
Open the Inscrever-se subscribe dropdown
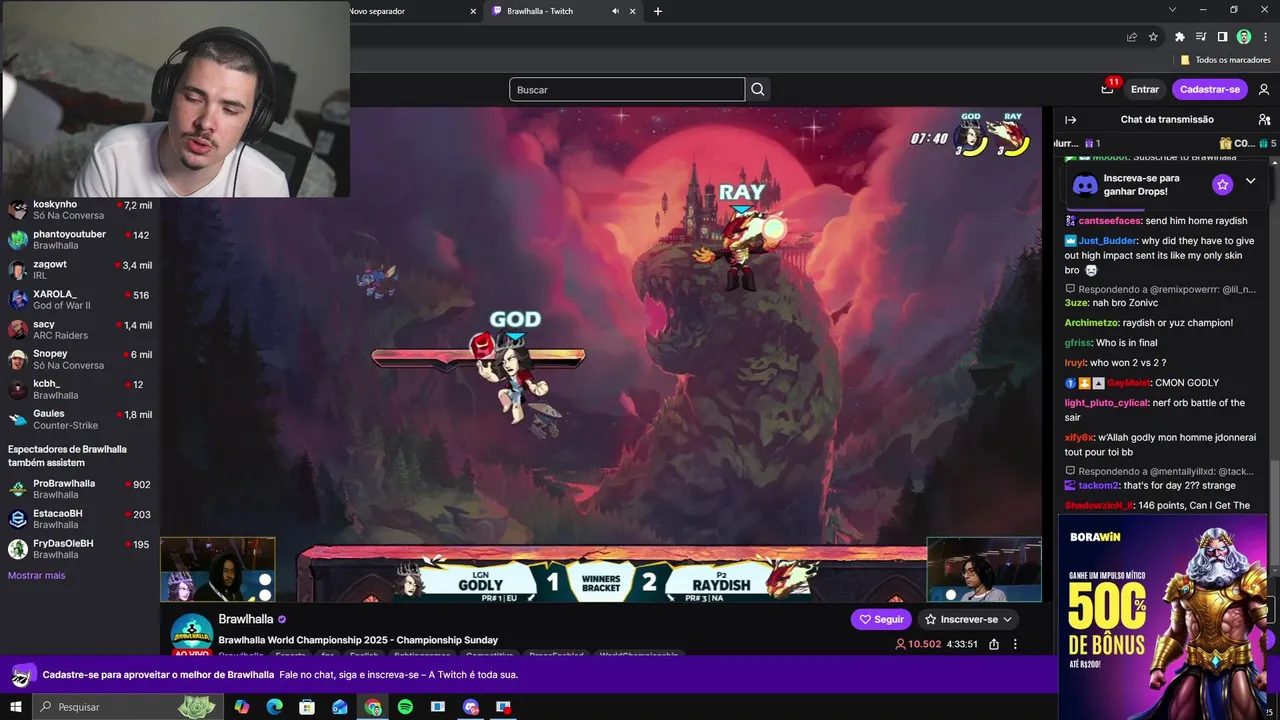click(x=968, y=619)
